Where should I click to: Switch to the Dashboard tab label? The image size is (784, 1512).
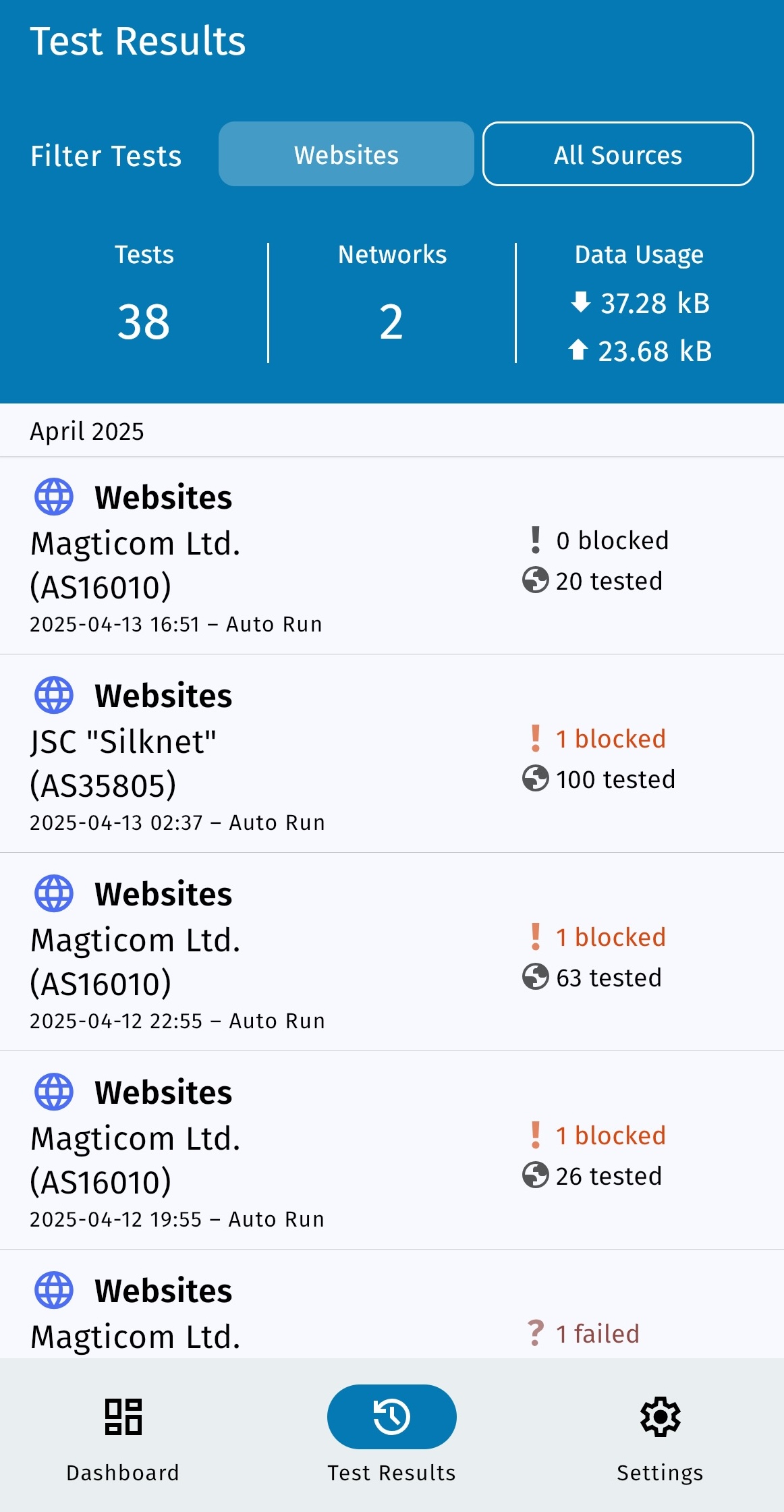tap(123, 1472)
